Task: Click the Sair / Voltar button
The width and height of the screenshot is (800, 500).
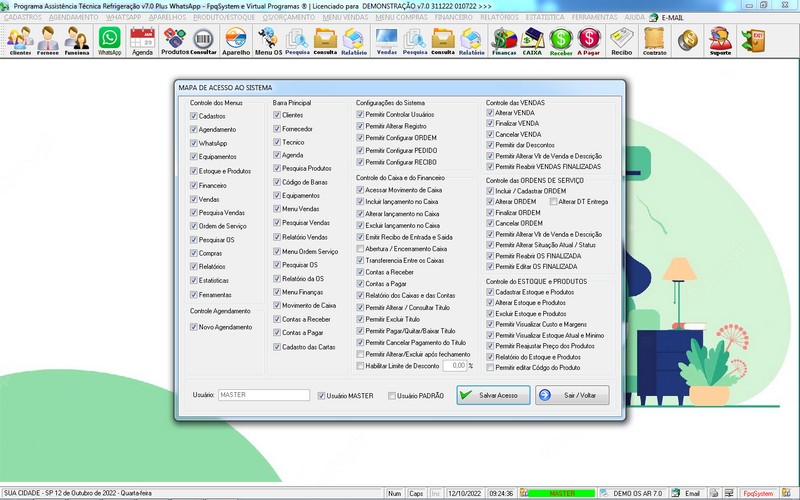Action: coord(571,395)
